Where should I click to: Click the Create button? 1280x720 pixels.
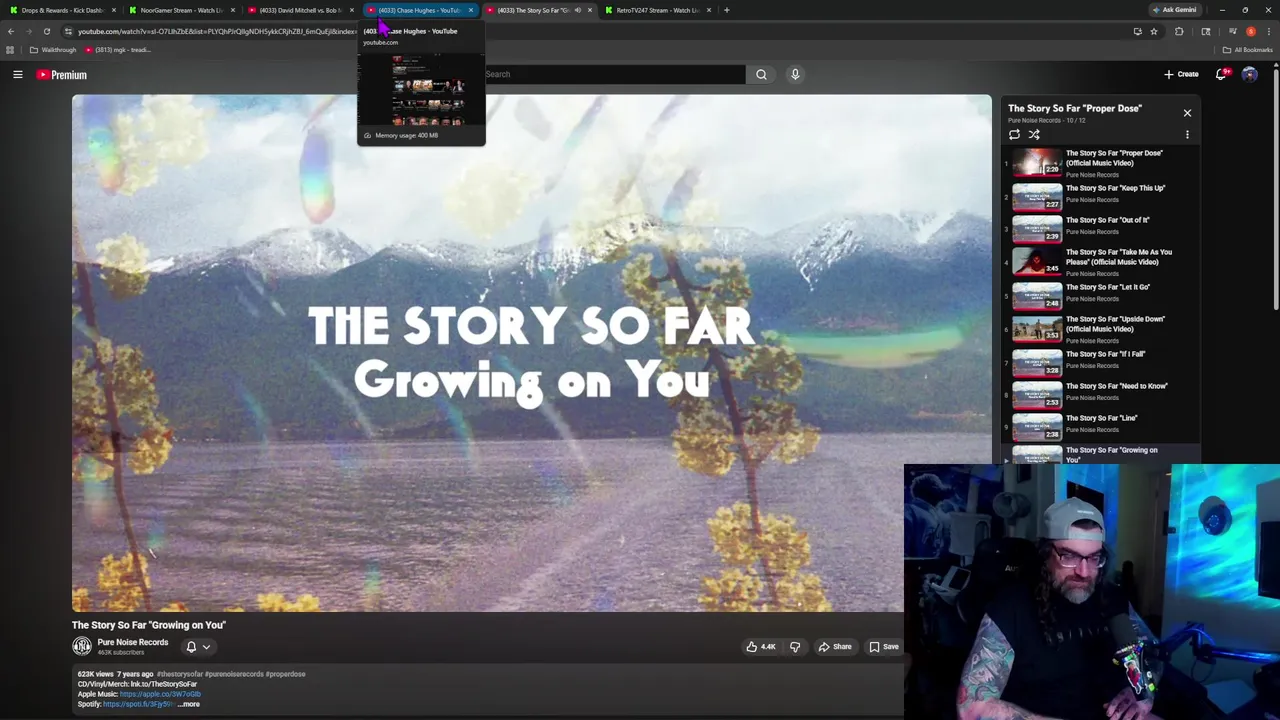point(1181,74)
